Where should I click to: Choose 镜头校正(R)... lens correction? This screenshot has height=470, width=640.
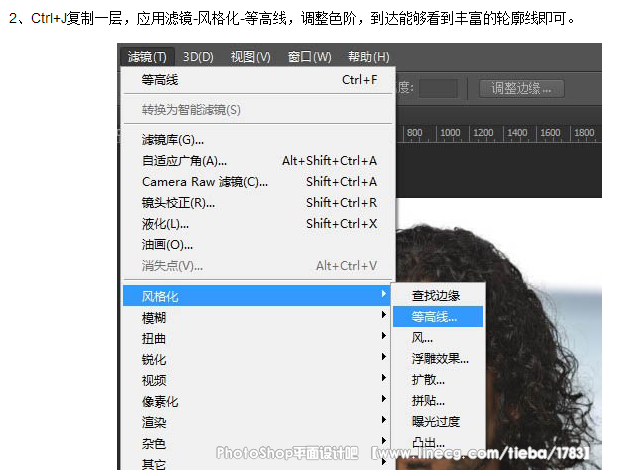[x=259, y=203]
